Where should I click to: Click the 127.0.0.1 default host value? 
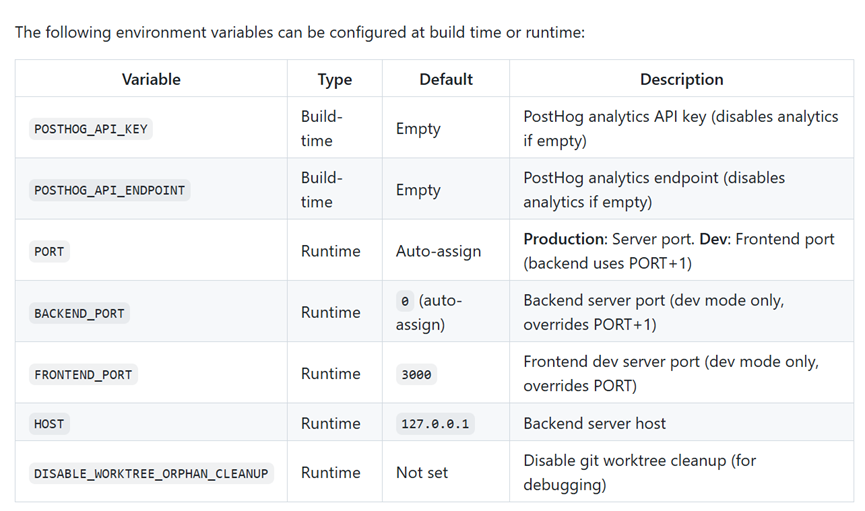click(x=435, y=424)
